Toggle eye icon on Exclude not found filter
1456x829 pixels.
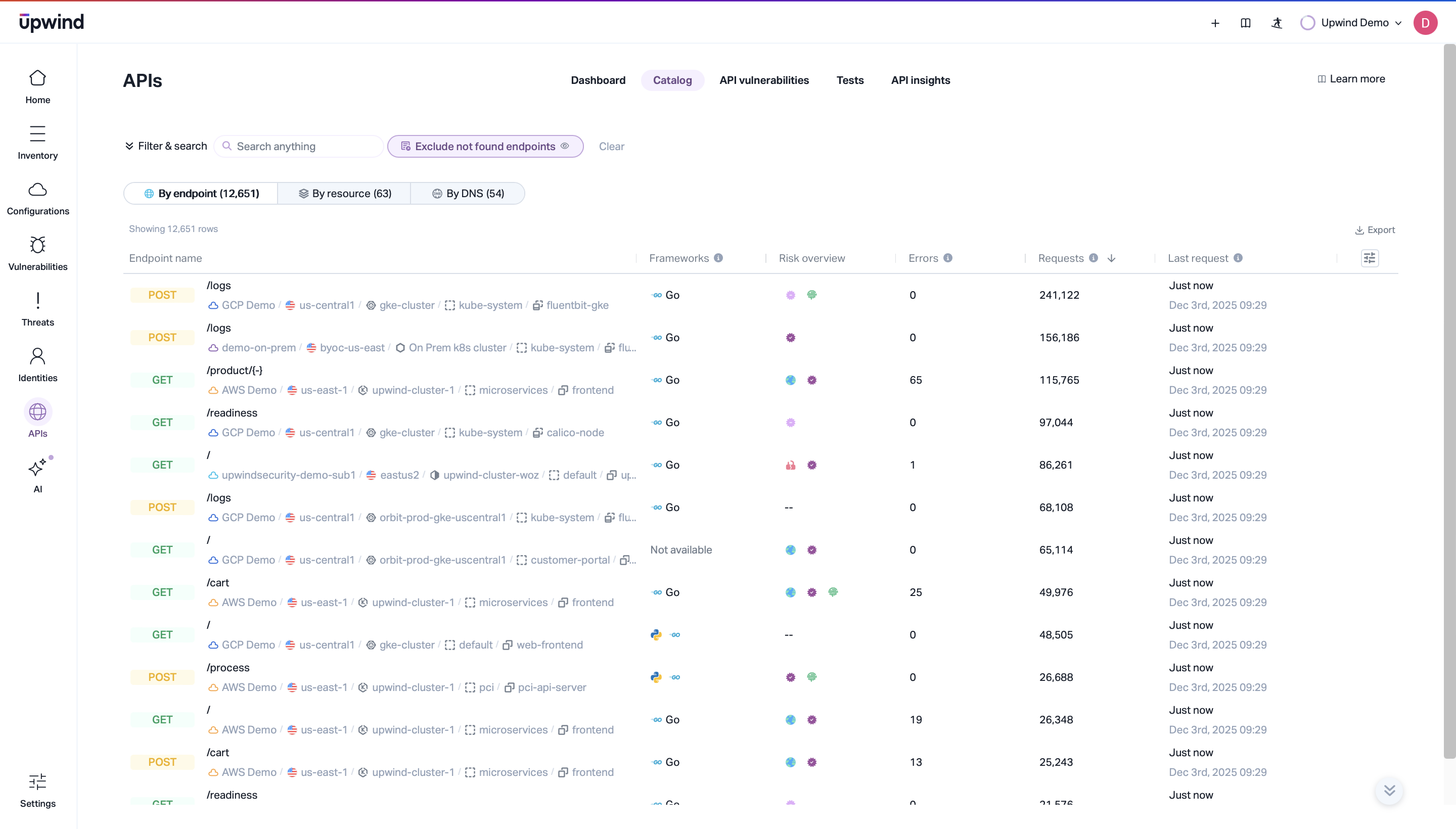(565, 146)
